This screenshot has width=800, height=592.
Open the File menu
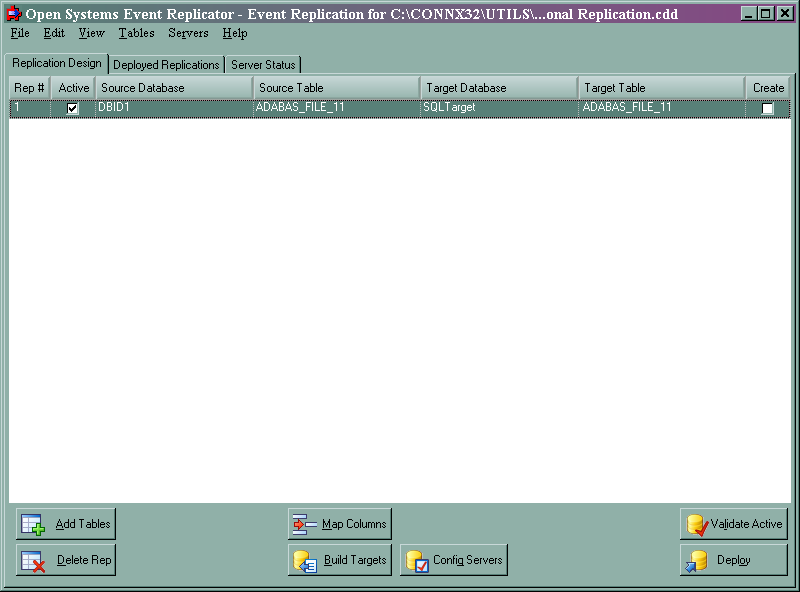point(19,33)
